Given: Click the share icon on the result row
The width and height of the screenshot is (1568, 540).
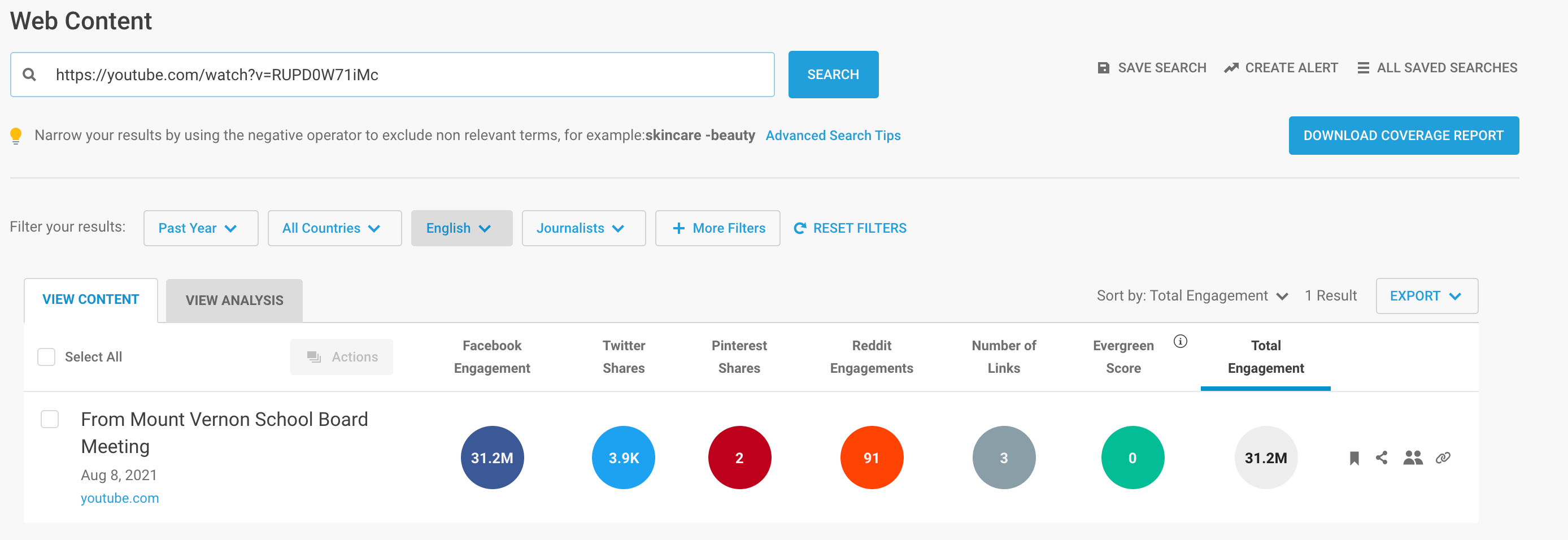Looking at the screenshot, I should click(x=1381, y=457).
